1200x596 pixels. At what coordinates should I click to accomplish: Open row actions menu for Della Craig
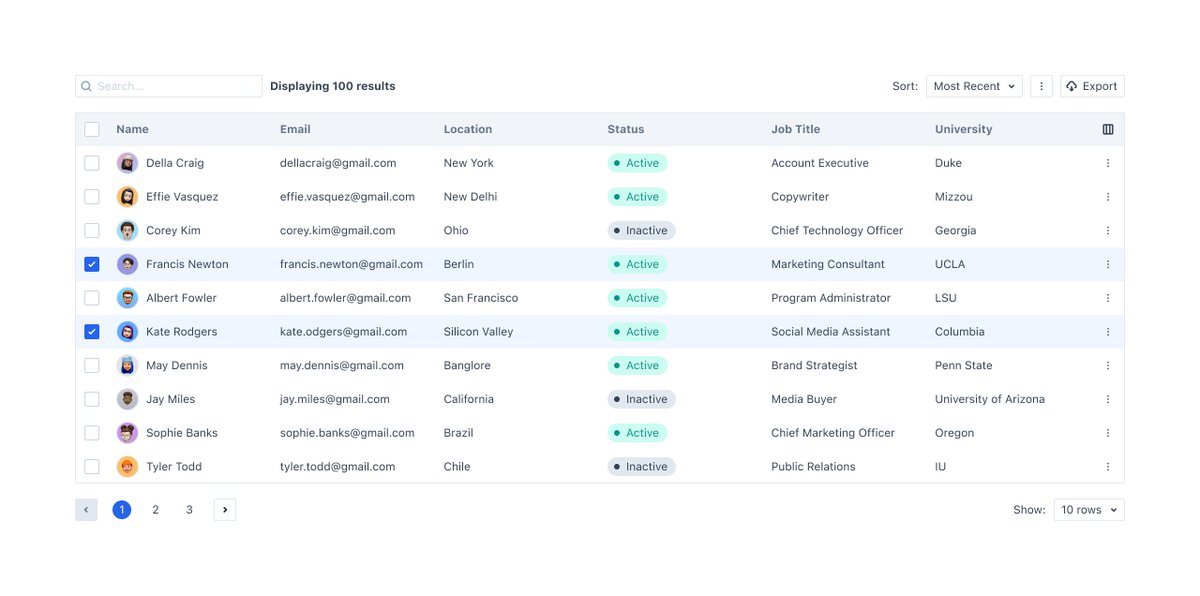point(1108,163)
